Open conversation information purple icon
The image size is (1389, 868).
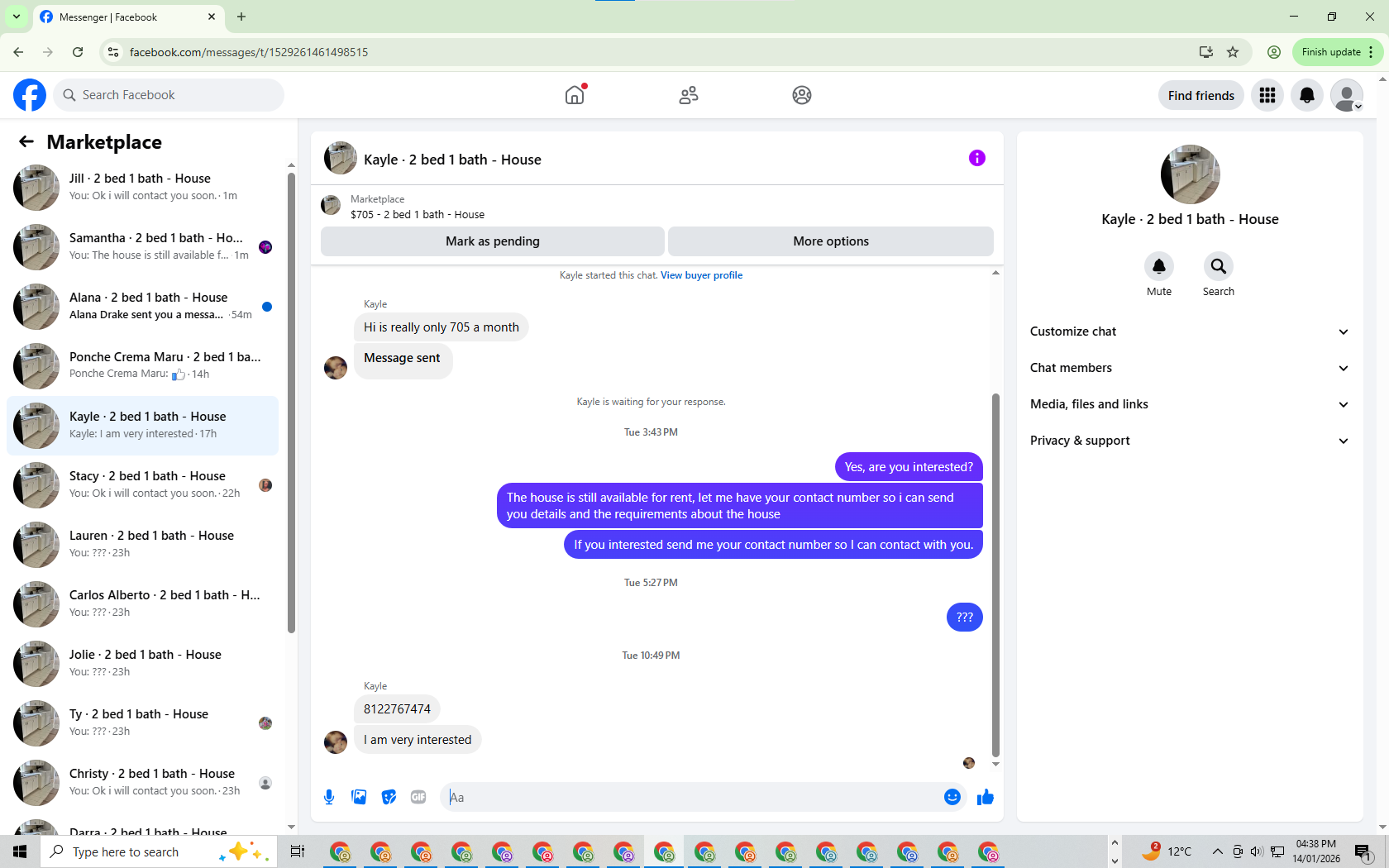pos(977,158)
